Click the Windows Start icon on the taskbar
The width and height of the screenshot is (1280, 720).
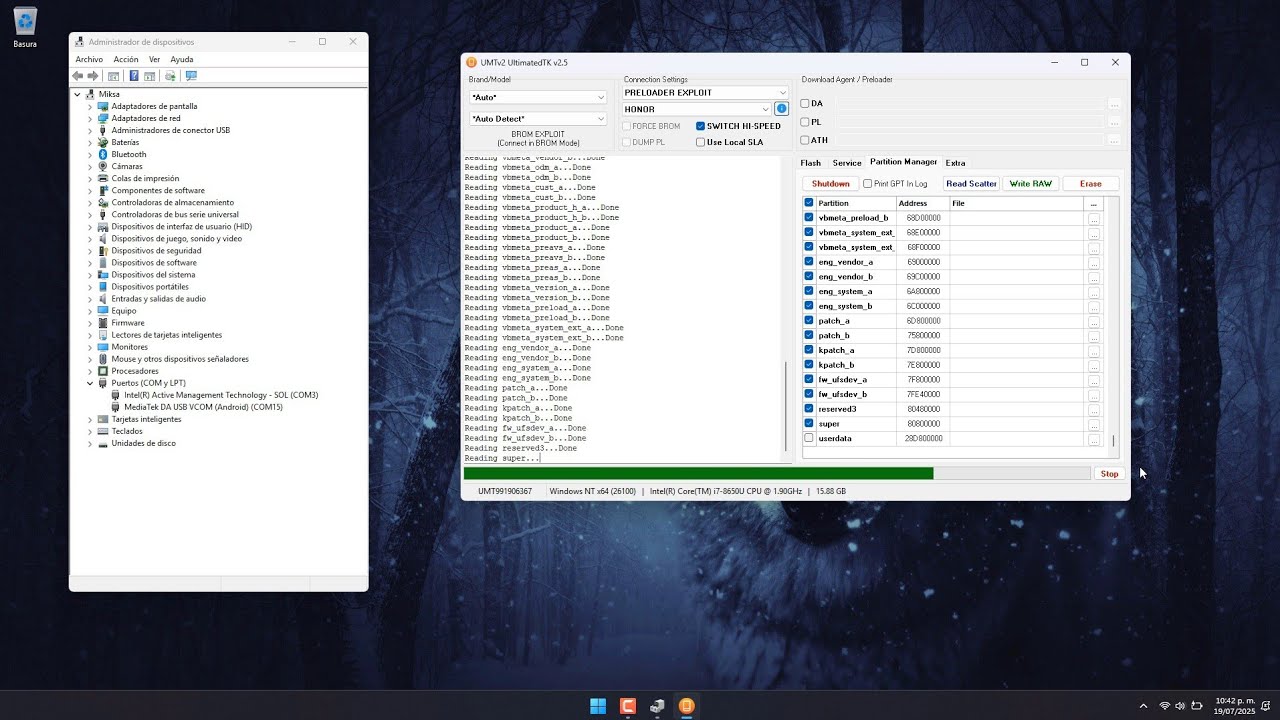(598, 706)
